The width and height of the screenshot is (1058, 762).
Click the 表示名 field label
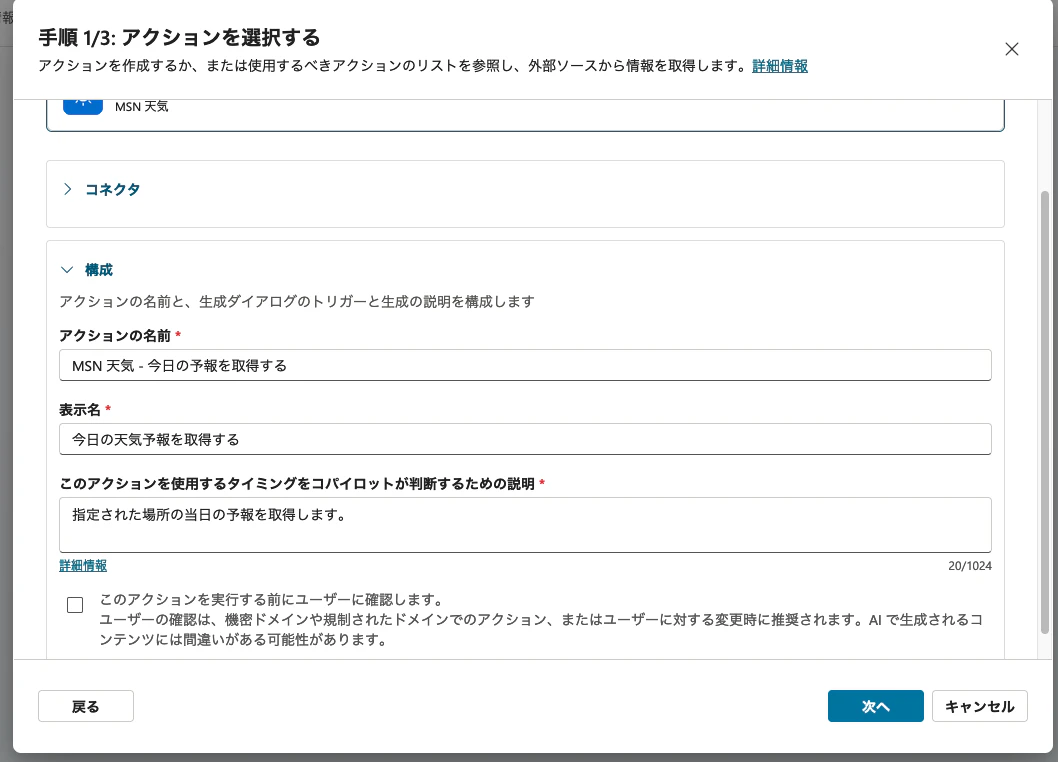80,410
